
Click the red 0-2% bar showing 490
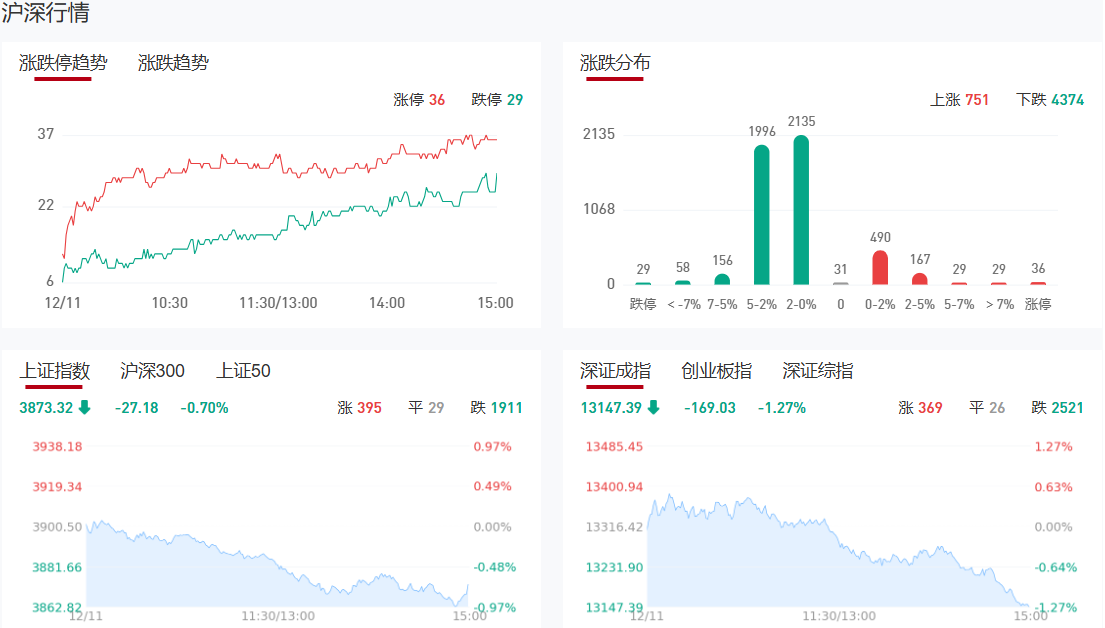point(880,267)
